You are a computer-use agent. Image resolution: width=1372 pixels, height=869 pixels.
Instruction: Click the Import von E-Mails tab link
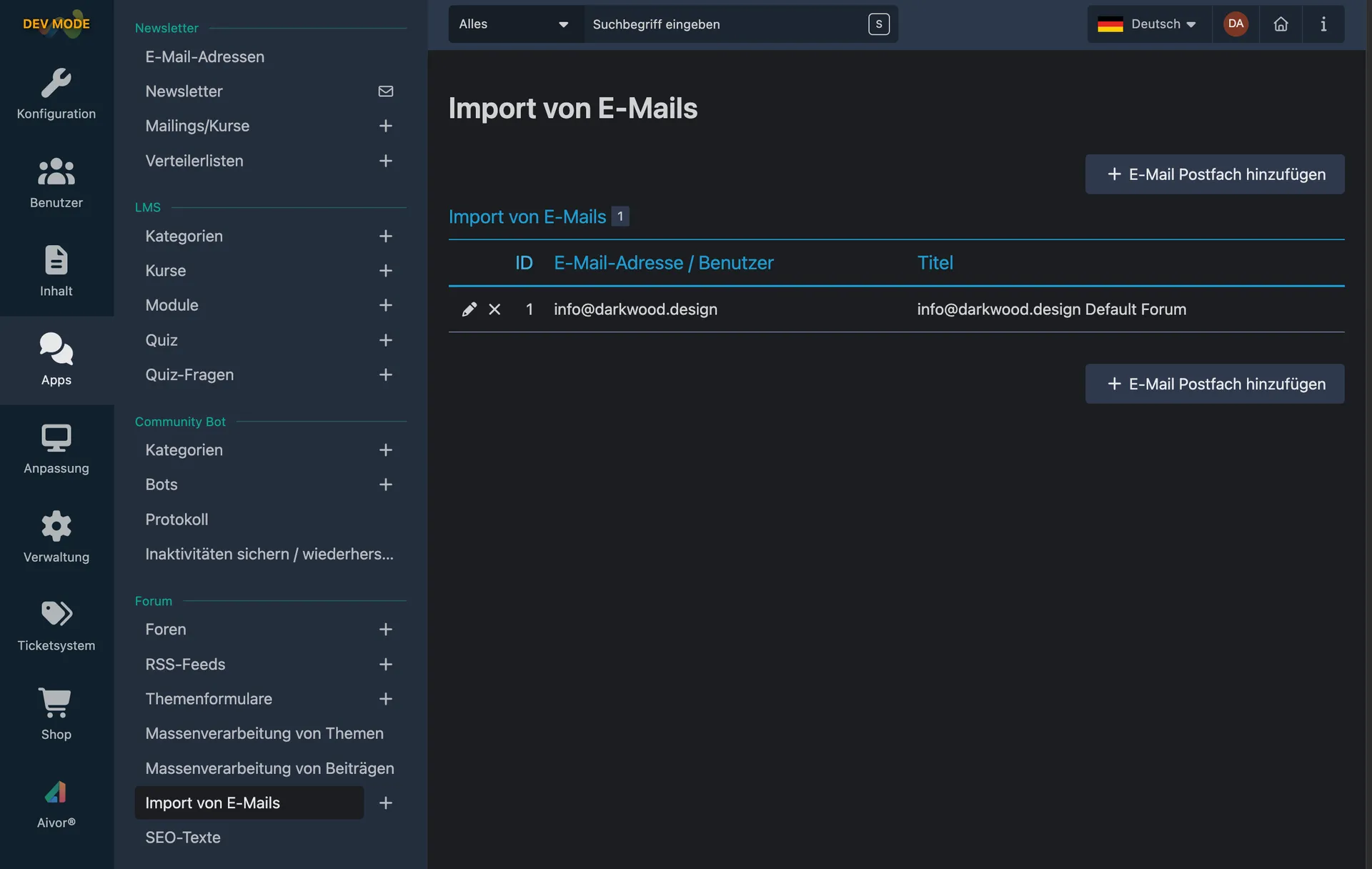pyautogui.click(x=527, y=217)
